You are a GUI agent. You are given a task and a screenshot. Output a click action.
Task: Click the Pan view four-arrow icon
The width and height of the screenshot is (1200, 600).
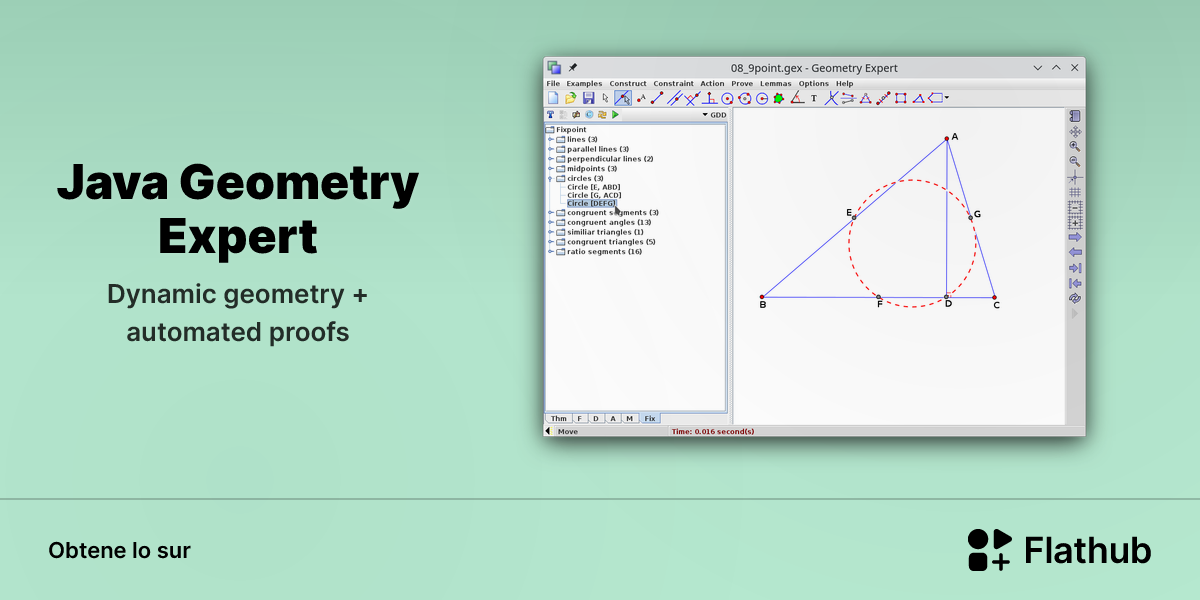click(1075, 131)
